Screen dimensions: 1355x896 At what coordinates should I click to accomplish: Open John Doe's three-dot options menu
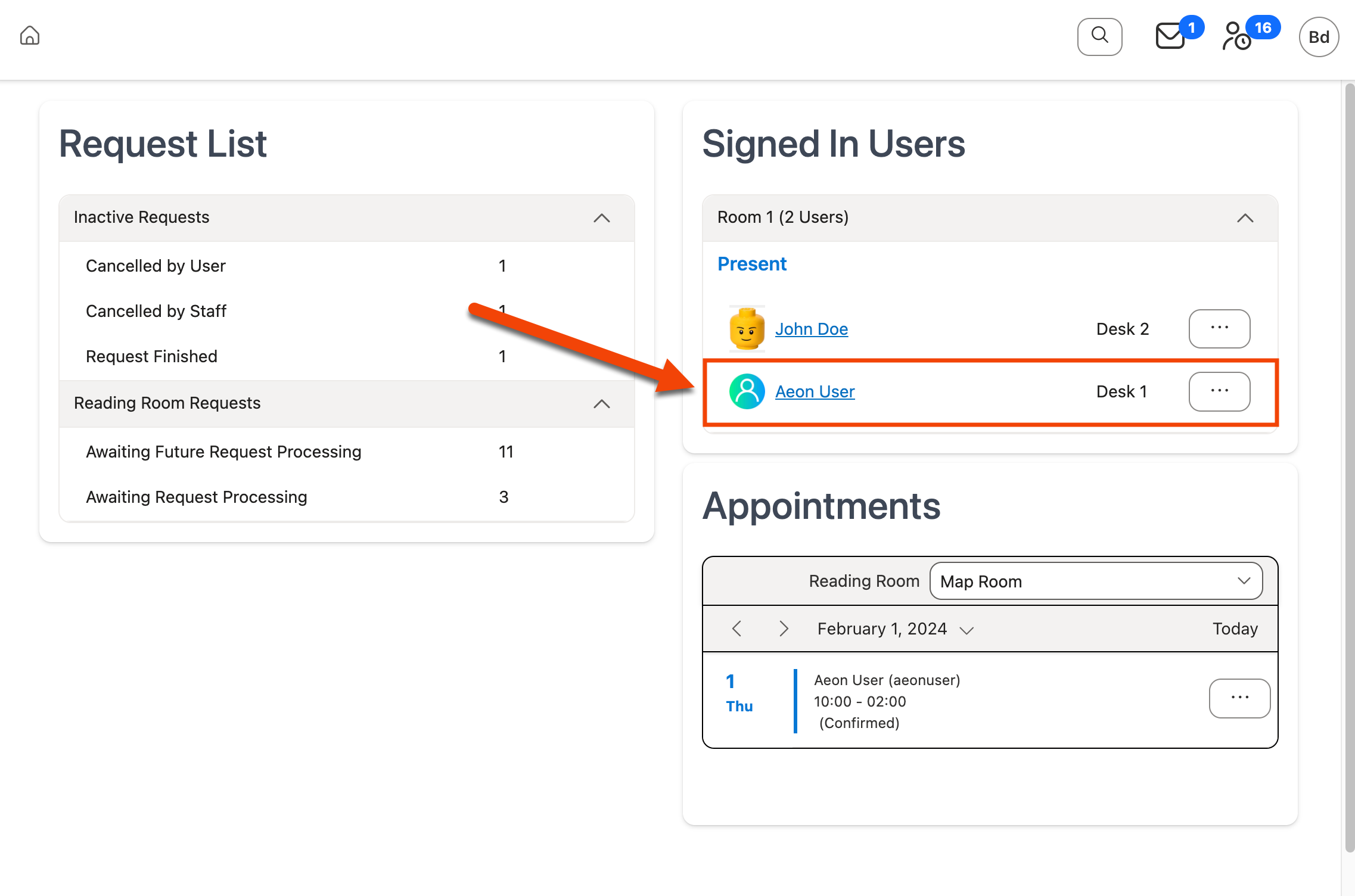pos(1219,328)
